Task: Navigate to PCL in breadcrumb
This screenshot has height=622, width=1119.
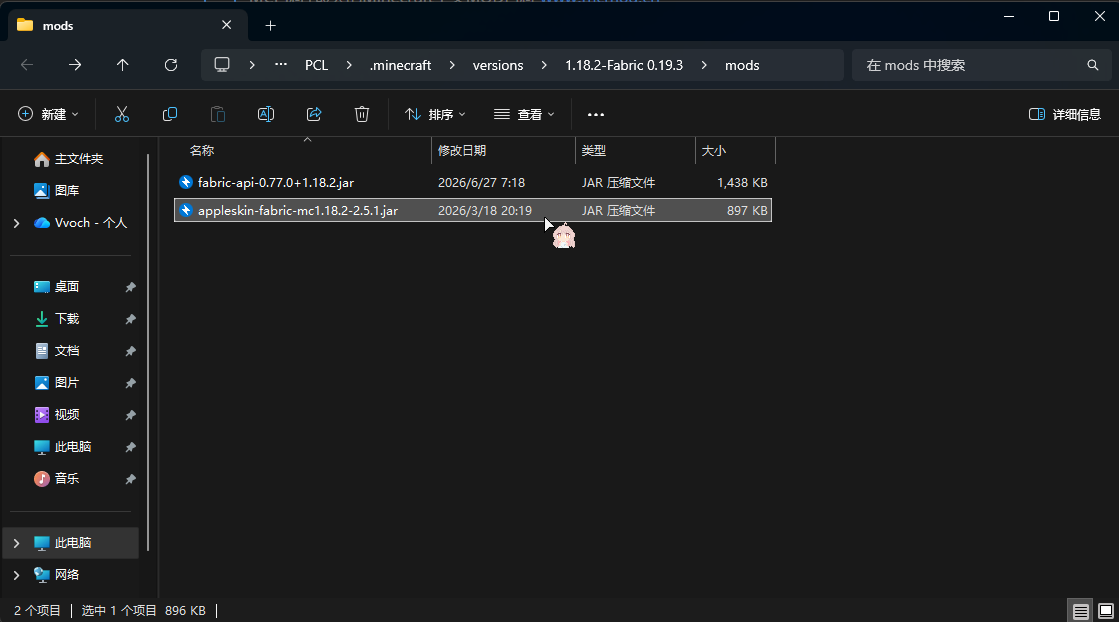Action: pos(316,65)
